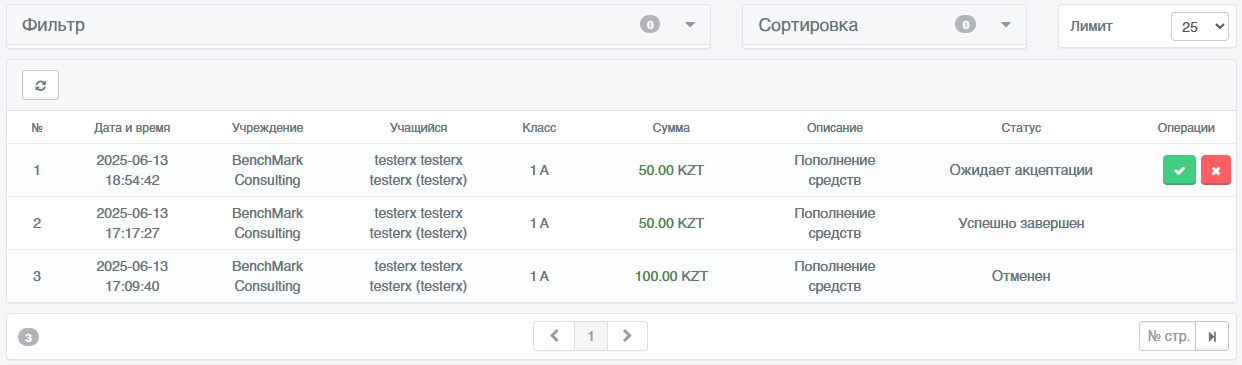Select page 1 in pagination
1242x365 pixels.
(591, 336)
